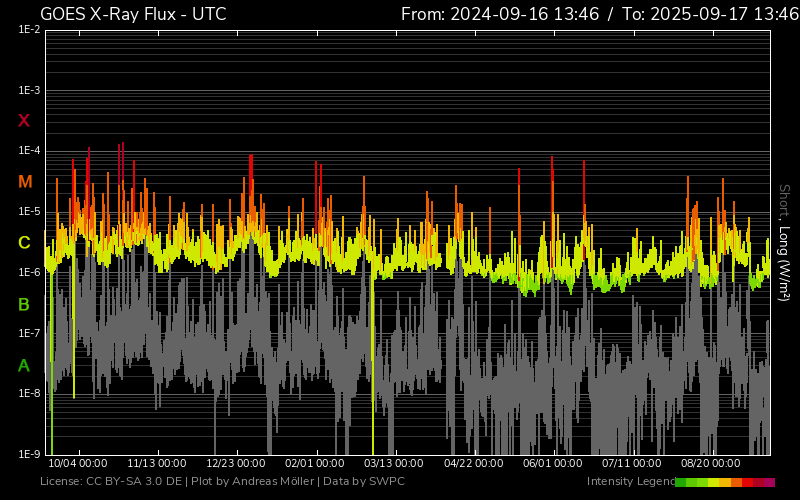Click the 1E-9 y-axis value
Image resolution: width=800 pixels, height=500 pixels.
click(x=29, y=454)
